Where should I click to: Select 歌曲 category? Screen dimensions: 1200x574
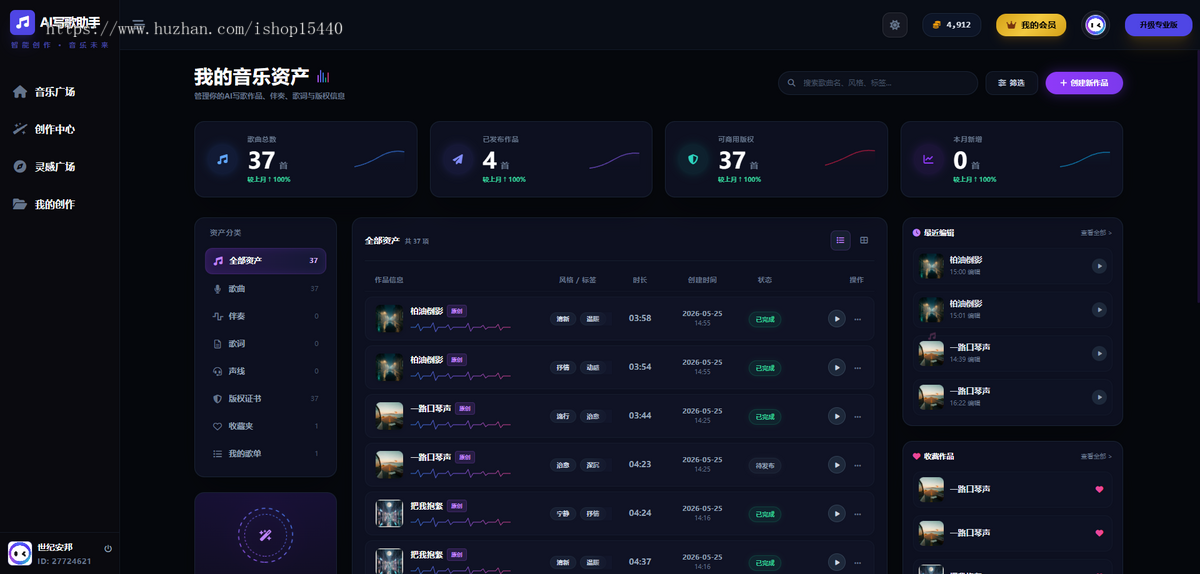point(265,289)
